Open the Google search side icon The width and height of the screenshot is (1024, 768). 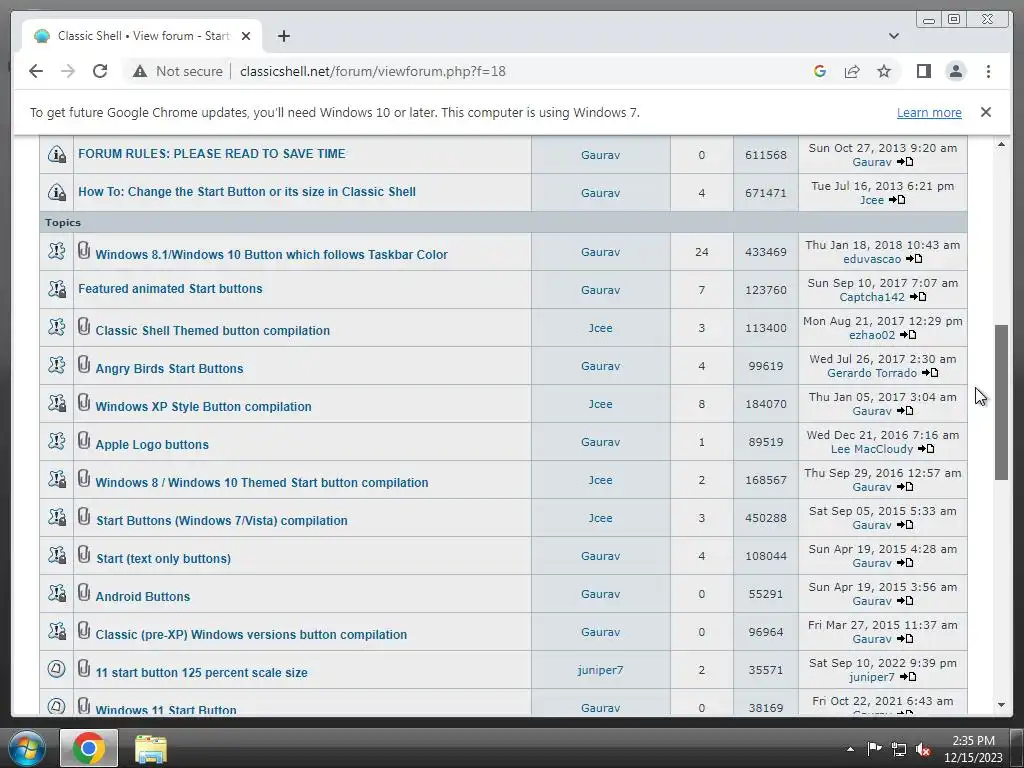pyautogui.click(x=820, y=71)
